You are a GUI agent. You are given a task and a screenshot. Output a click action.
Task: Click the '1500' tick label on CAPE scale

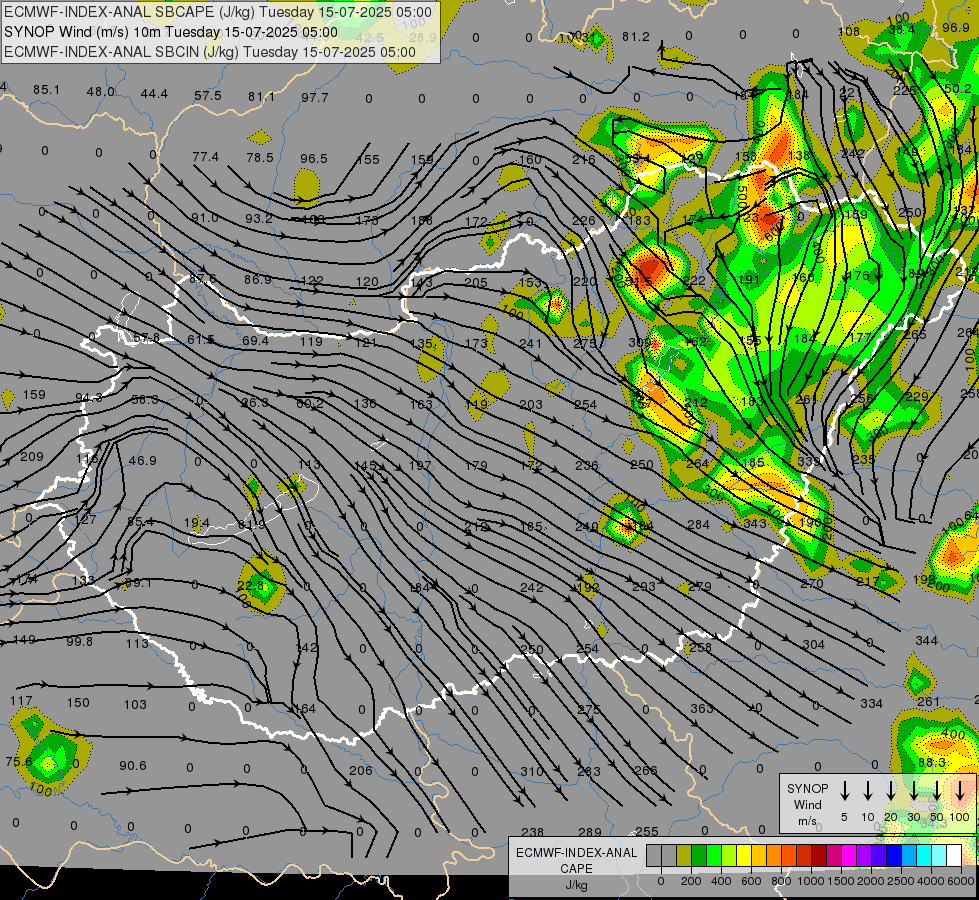click(x=841, y=881)
